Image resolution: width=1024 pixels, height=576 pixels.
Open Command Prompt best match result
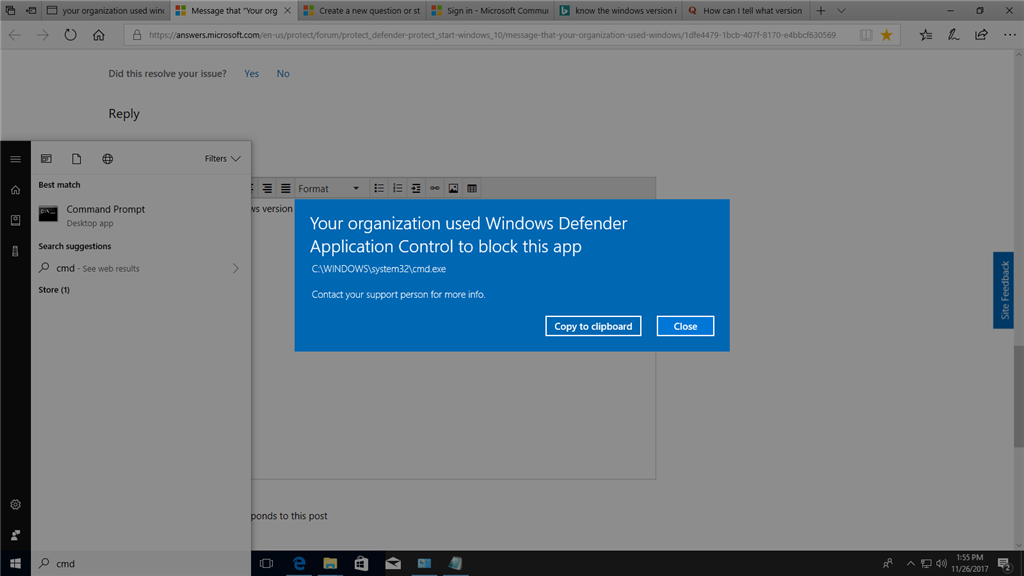pos(141,216)
